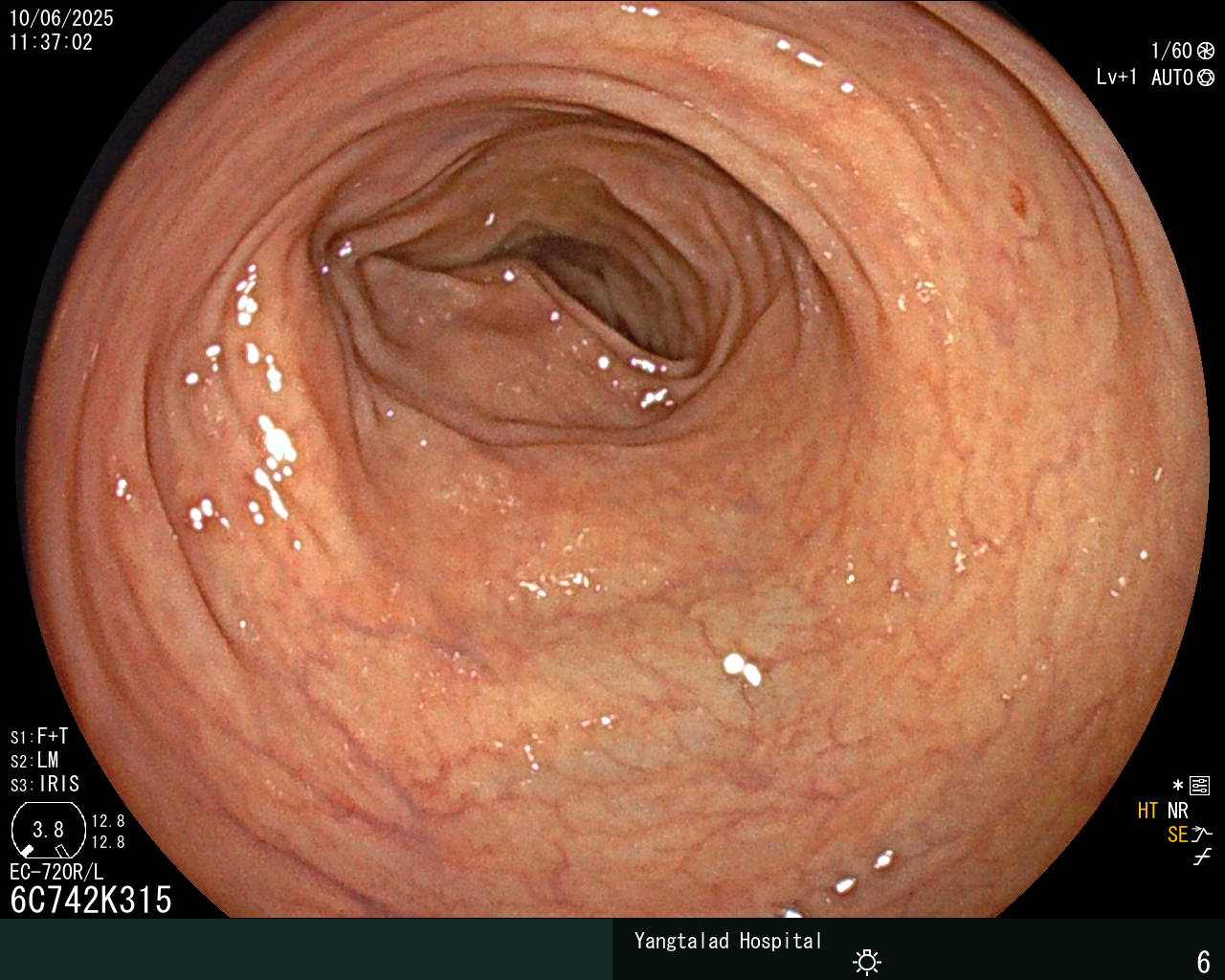
Task: Select the image settings sliders icon
Action: coord(1199,786)
